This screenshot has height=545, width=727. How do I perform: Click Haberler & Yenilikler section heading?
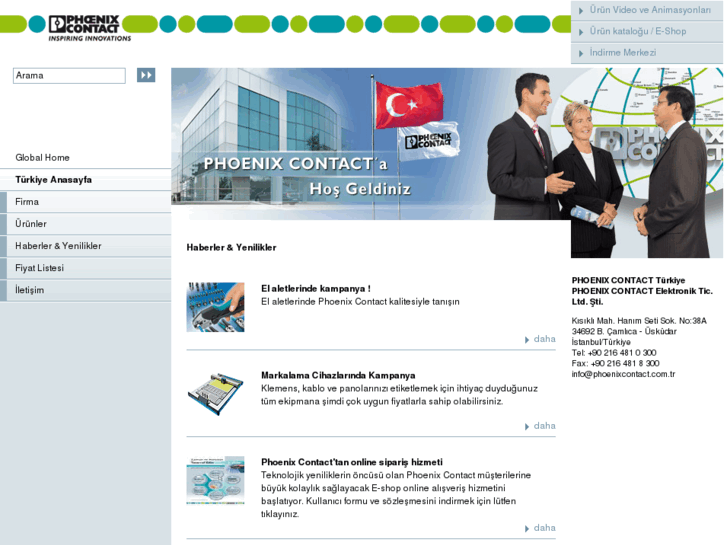(231, 247)
